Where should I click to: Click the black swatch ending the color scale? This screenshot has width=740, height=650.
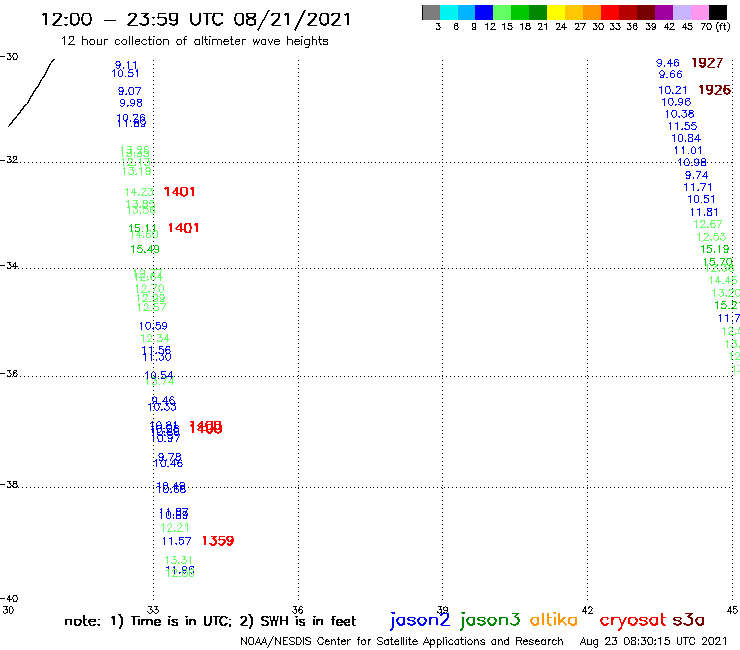tap(717, 12)
